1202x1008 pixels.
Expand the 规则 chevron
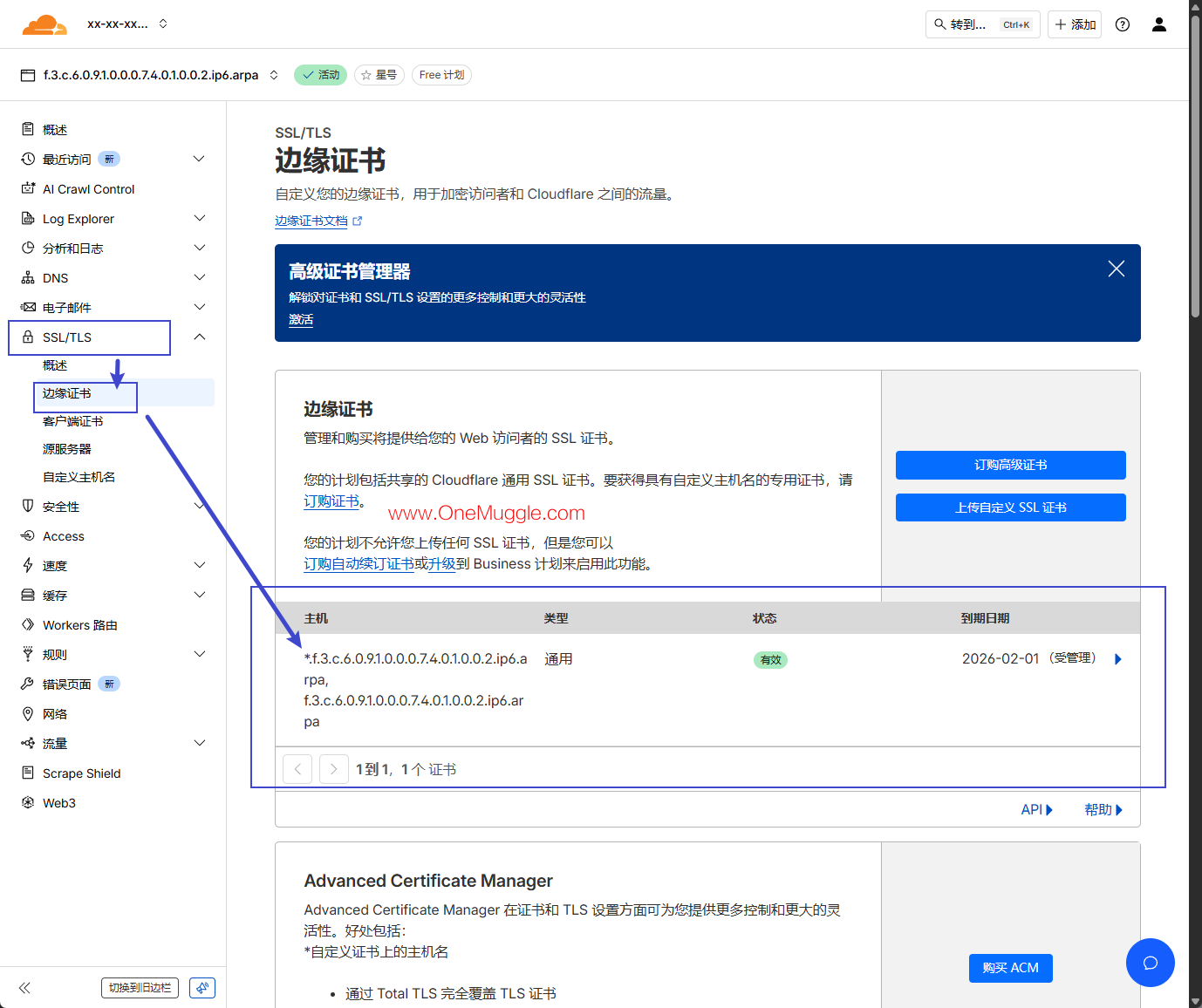click(199, 654)
